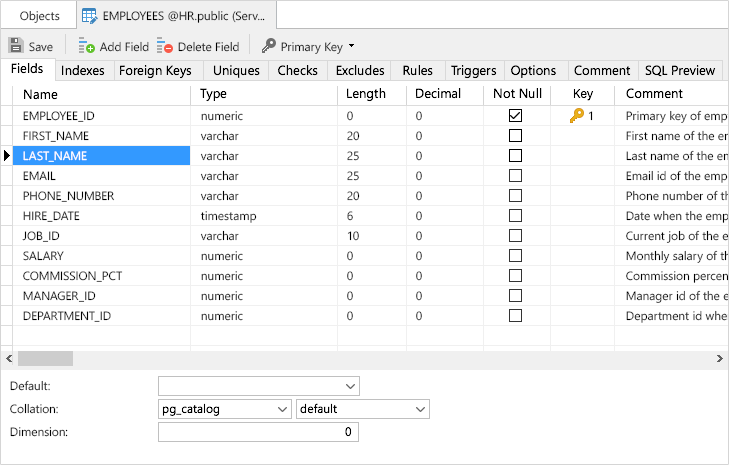Select the PHONE_NUMBER field name
Screen dimensions: 729x465
click(68, 196)
